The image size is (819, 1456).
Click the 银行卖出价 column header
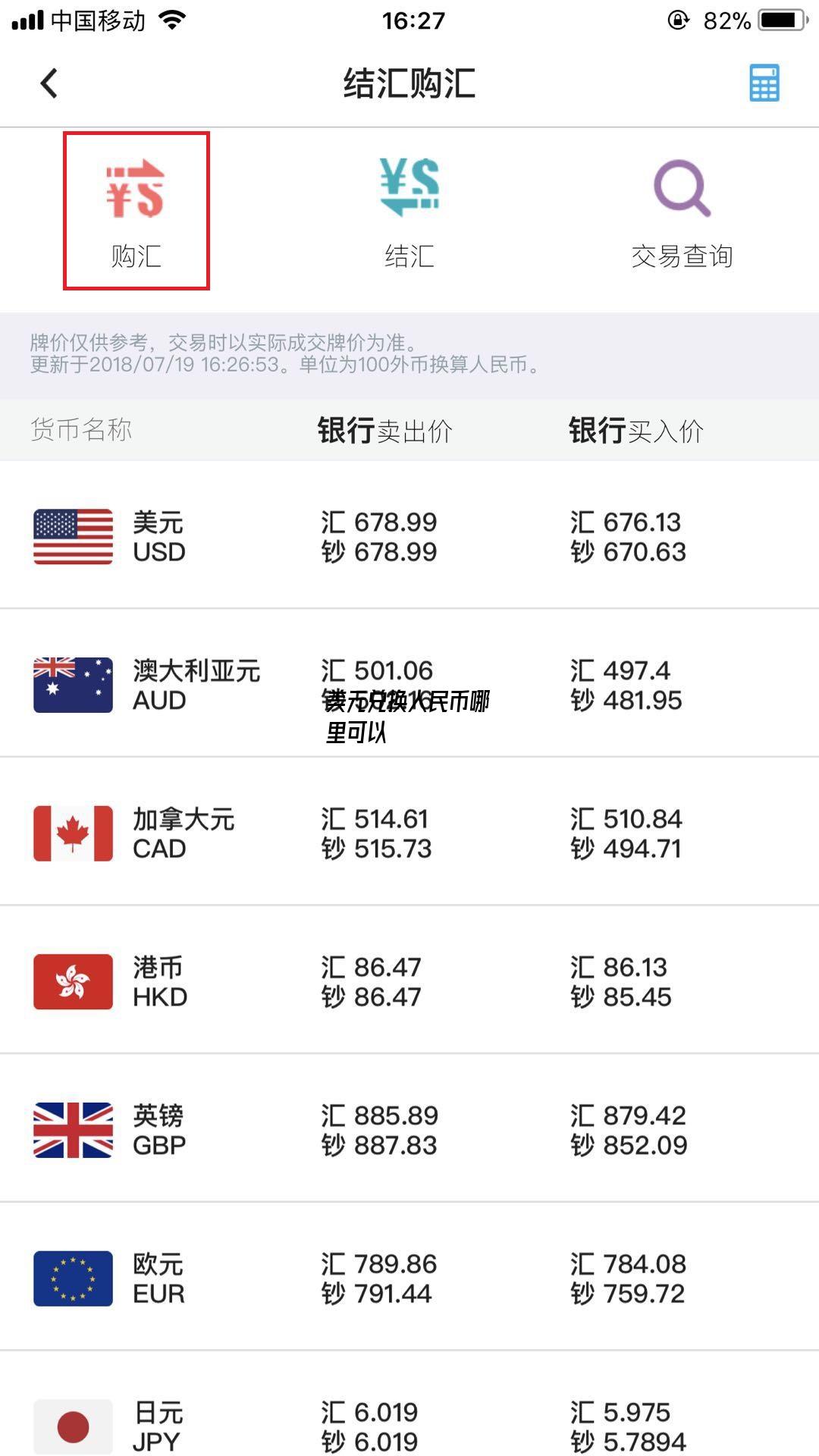384,431
